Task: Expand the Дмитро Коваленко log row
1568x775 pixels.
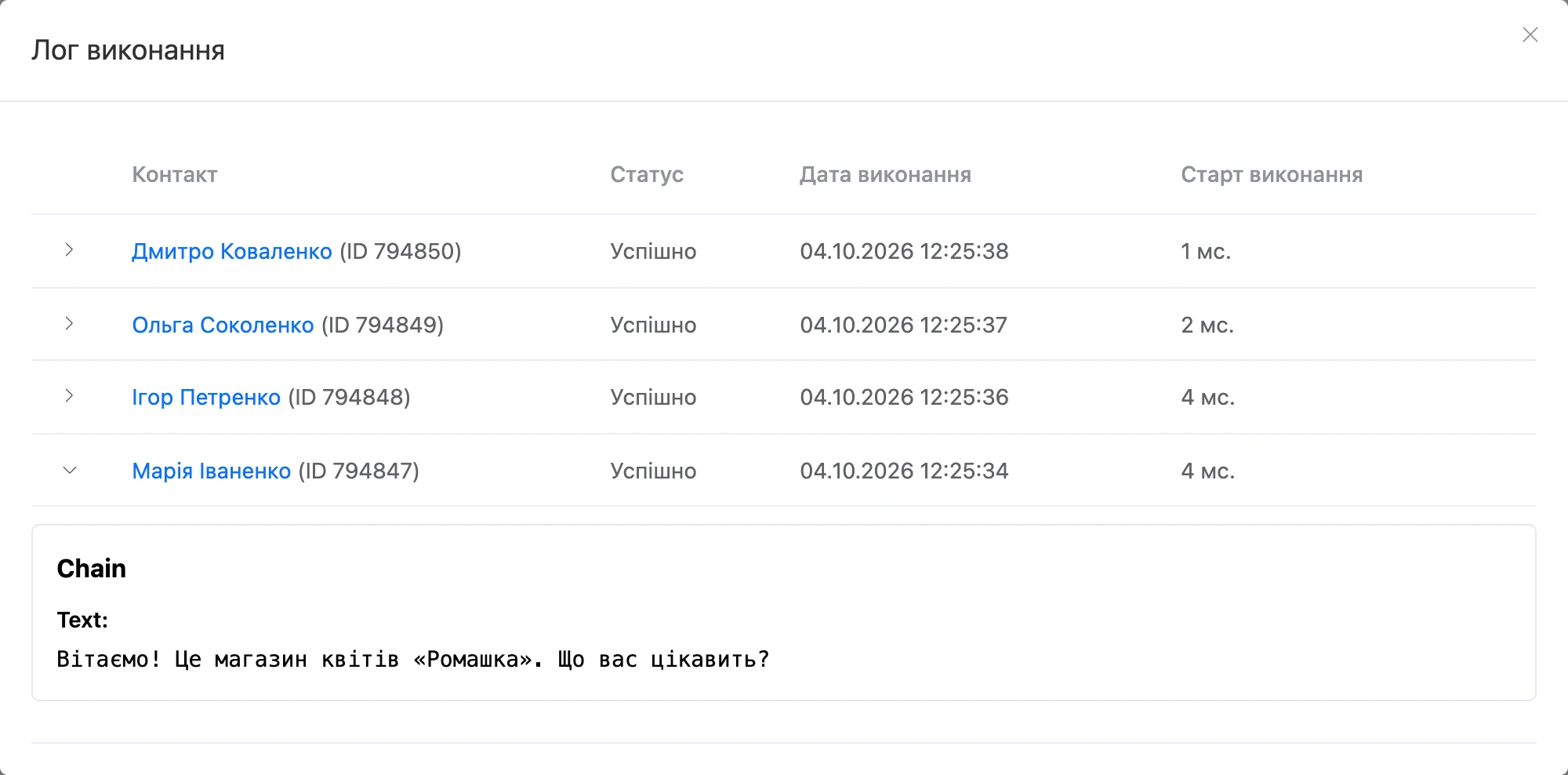Action: click(69, 250)
